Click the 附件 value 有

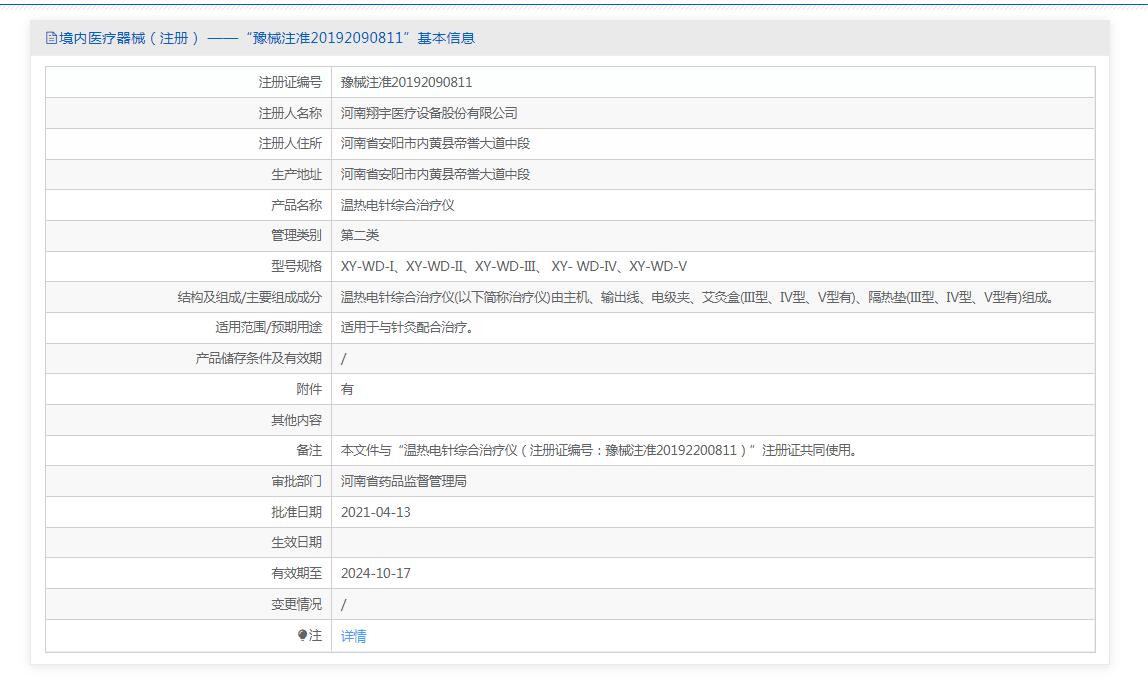point(347,389)
